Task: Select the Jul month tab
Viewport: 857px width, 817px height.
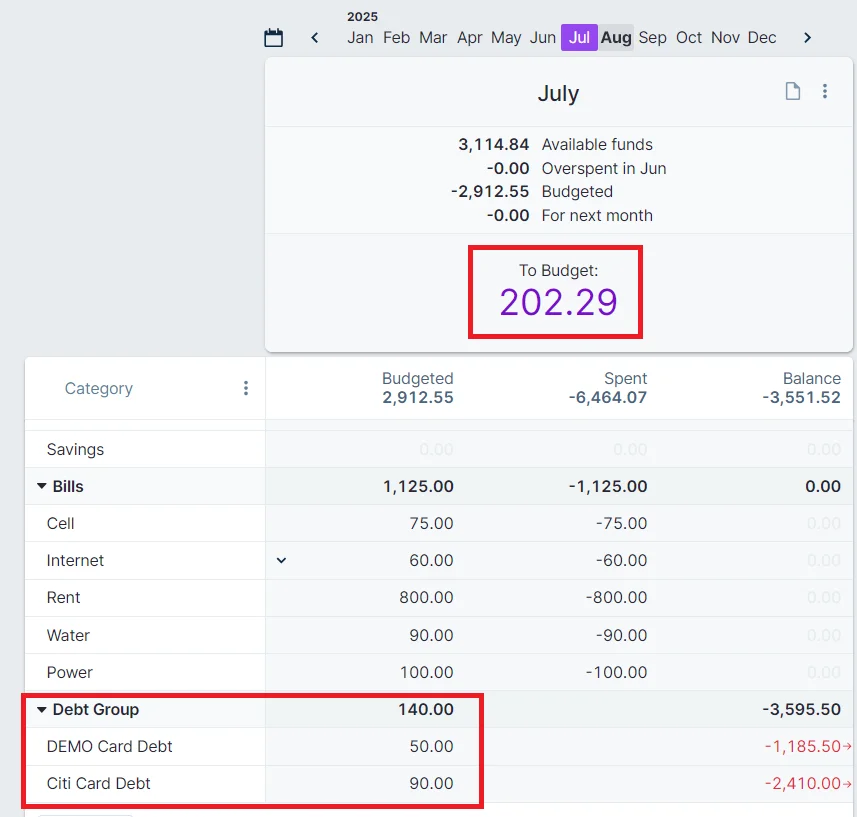Action: (579, 38)
